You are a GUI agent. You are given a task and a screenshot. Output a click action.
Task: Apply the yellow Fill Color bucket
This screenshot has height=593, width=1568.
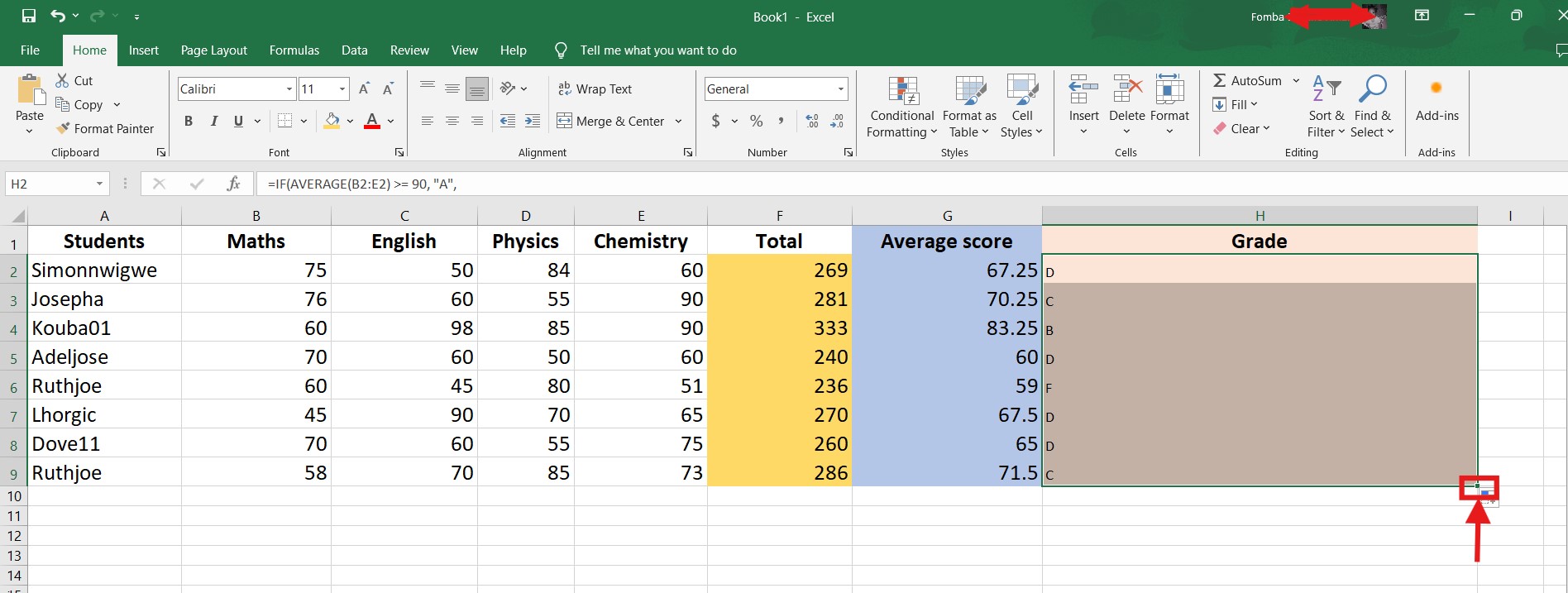point(332,122)
